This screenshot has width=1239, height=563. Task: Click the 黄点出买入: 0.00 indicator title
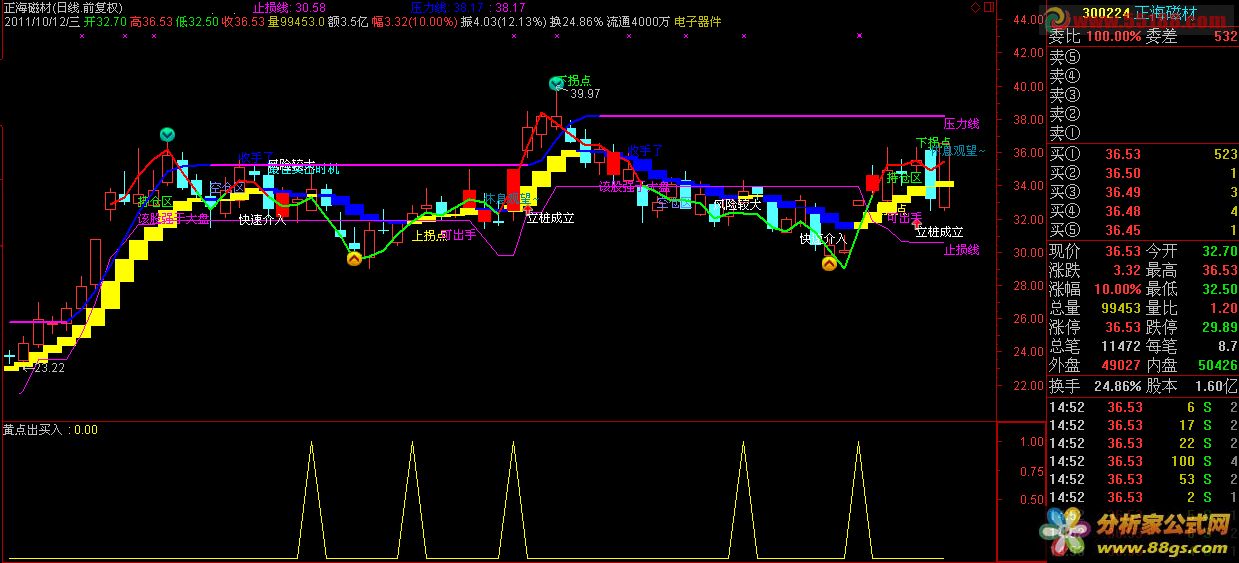click(x=50, y=430)
